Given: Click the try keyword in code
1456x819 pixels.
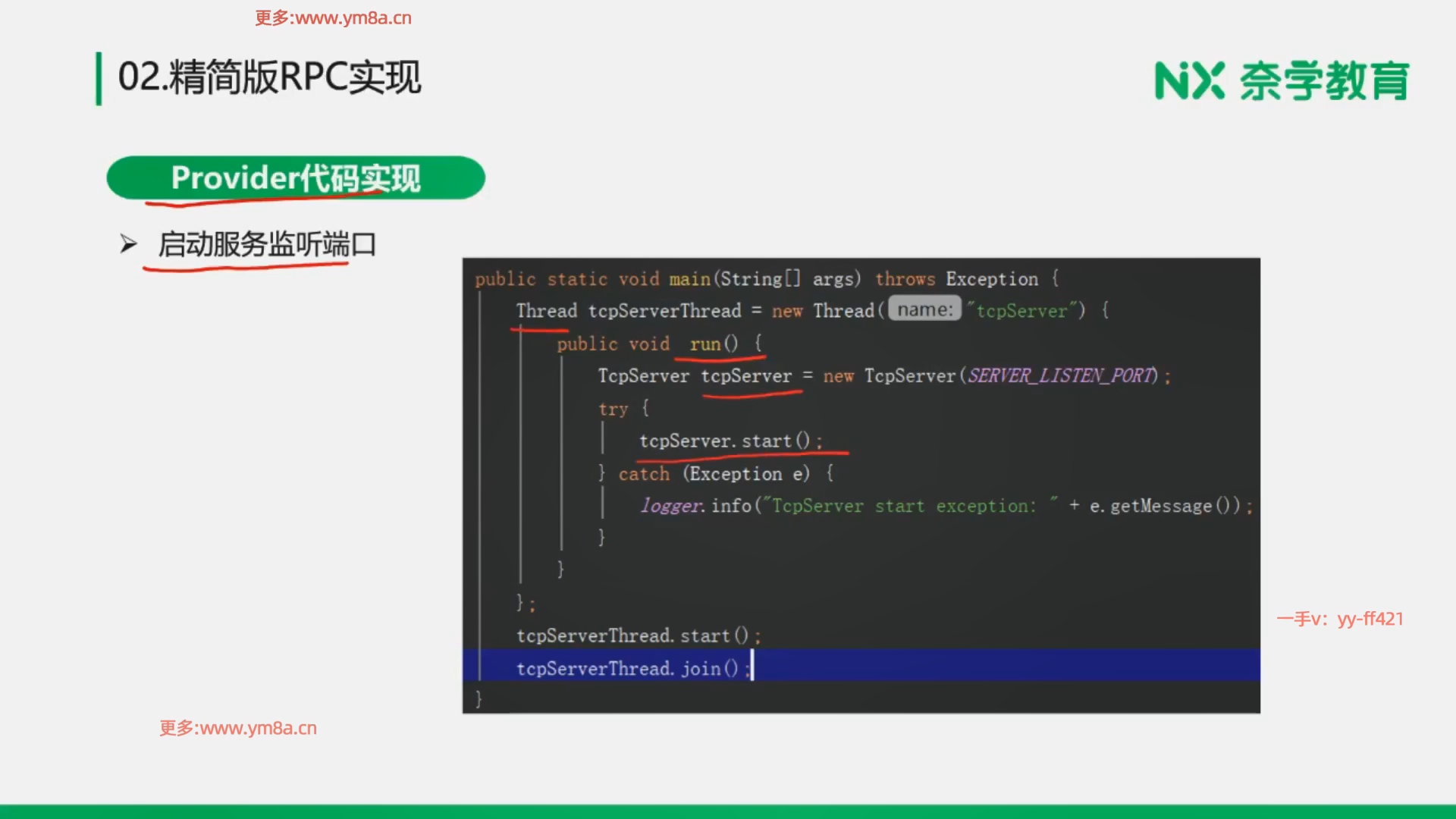Looking at the screenshot, I should coord(613,409).
